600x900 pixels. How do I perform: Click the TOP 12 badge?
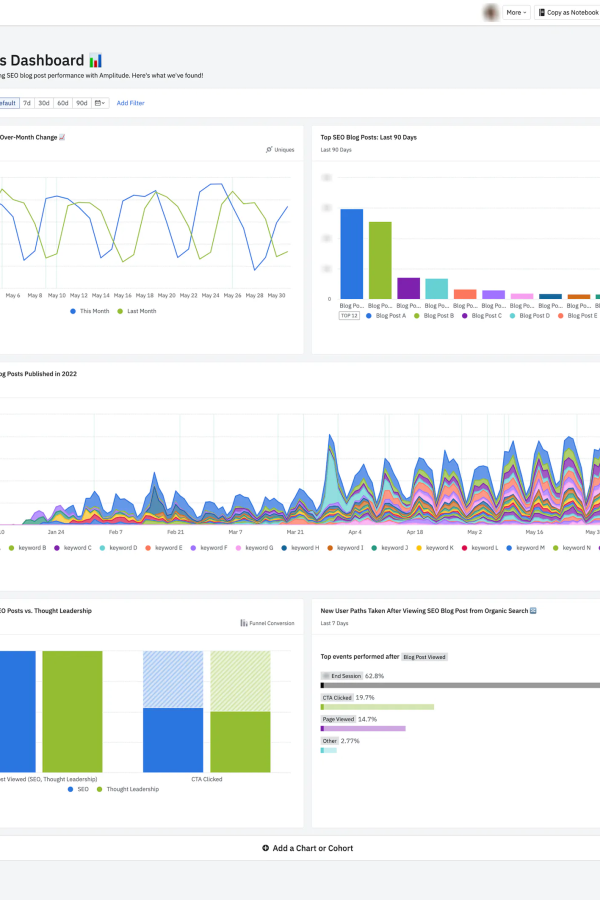[x=349, y=316]
